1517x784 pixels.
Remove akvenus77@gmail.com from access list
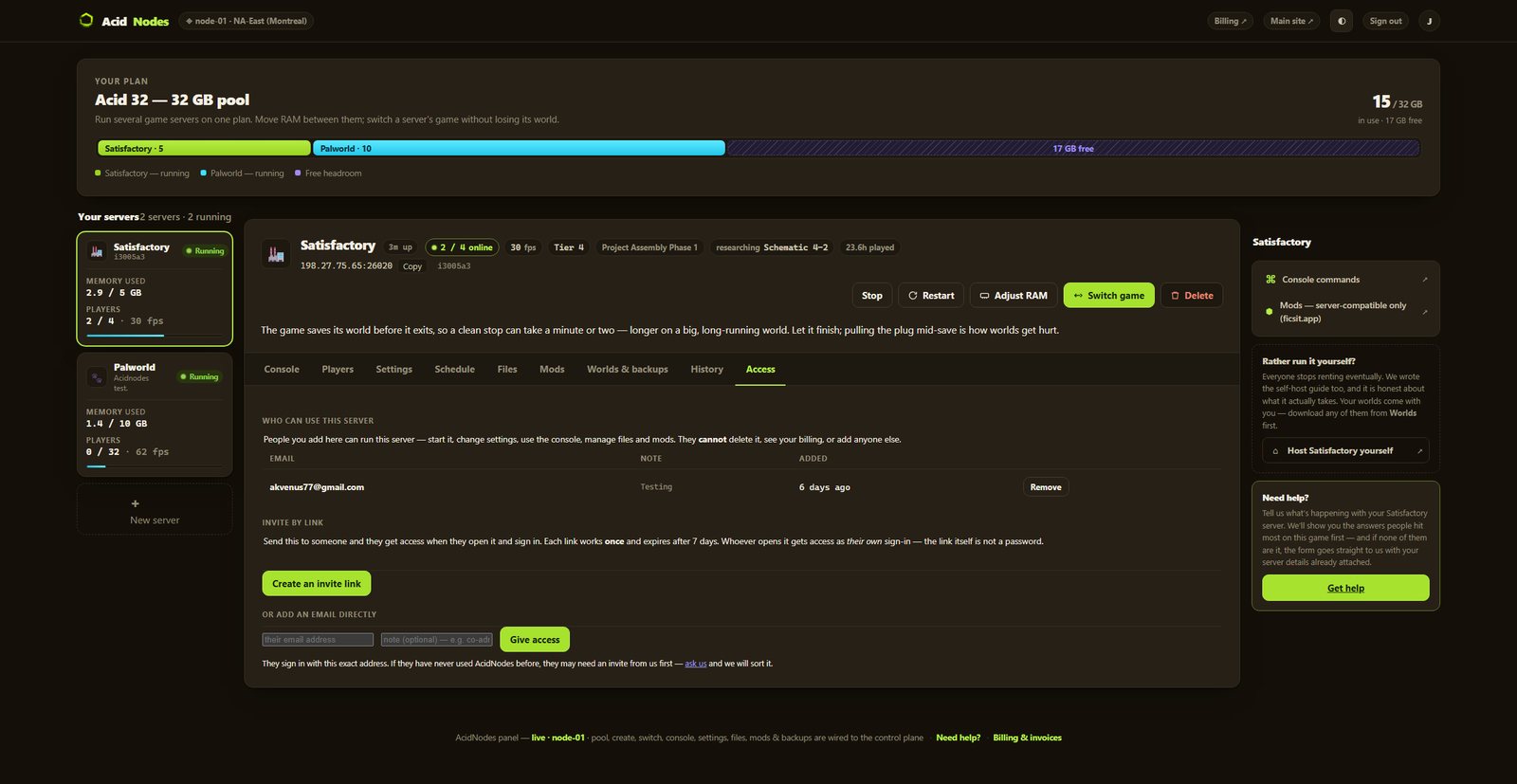1046,487
